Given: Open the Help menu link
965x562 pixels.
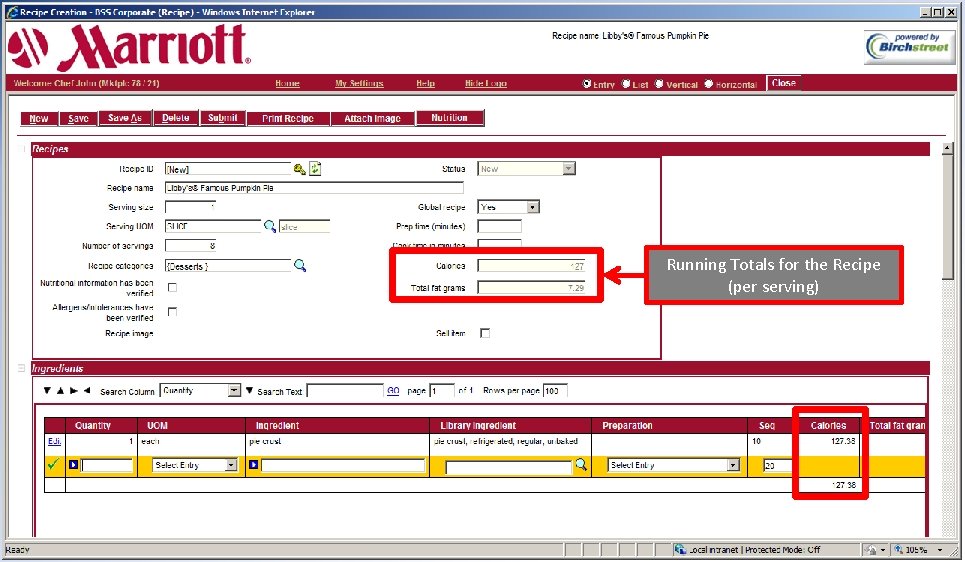Looking at the screenshot, I should click(425, 83).
